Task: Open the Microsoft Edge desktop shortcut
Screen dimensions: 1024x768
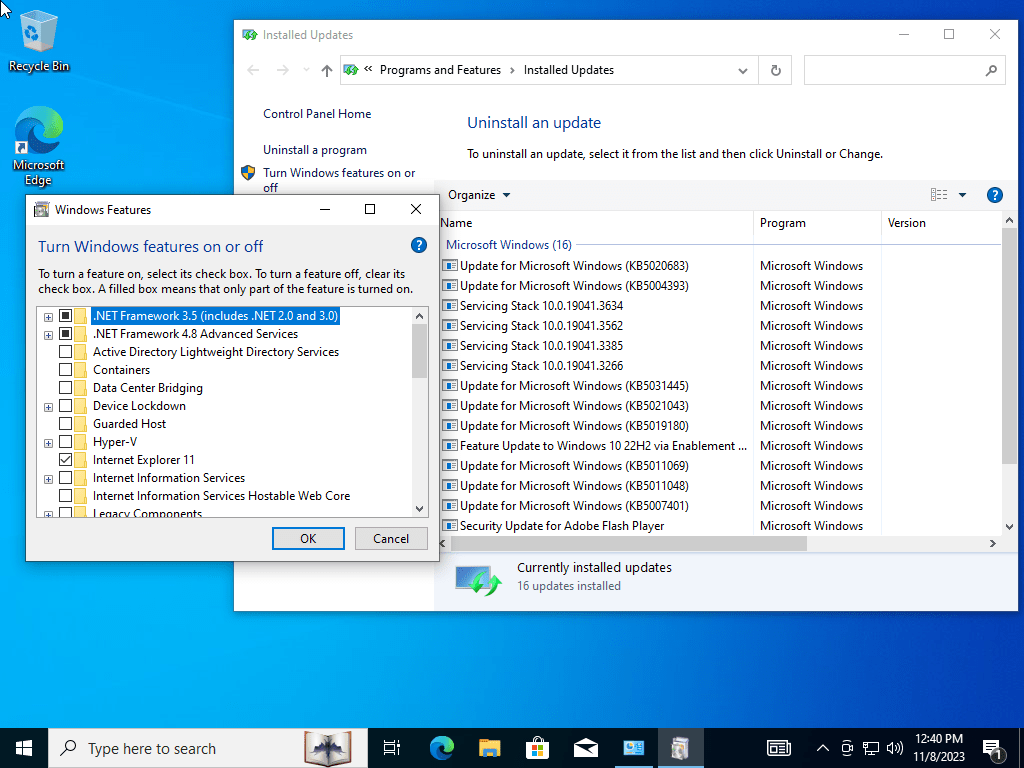Action: pyautogui.click(x=39, y=146)
